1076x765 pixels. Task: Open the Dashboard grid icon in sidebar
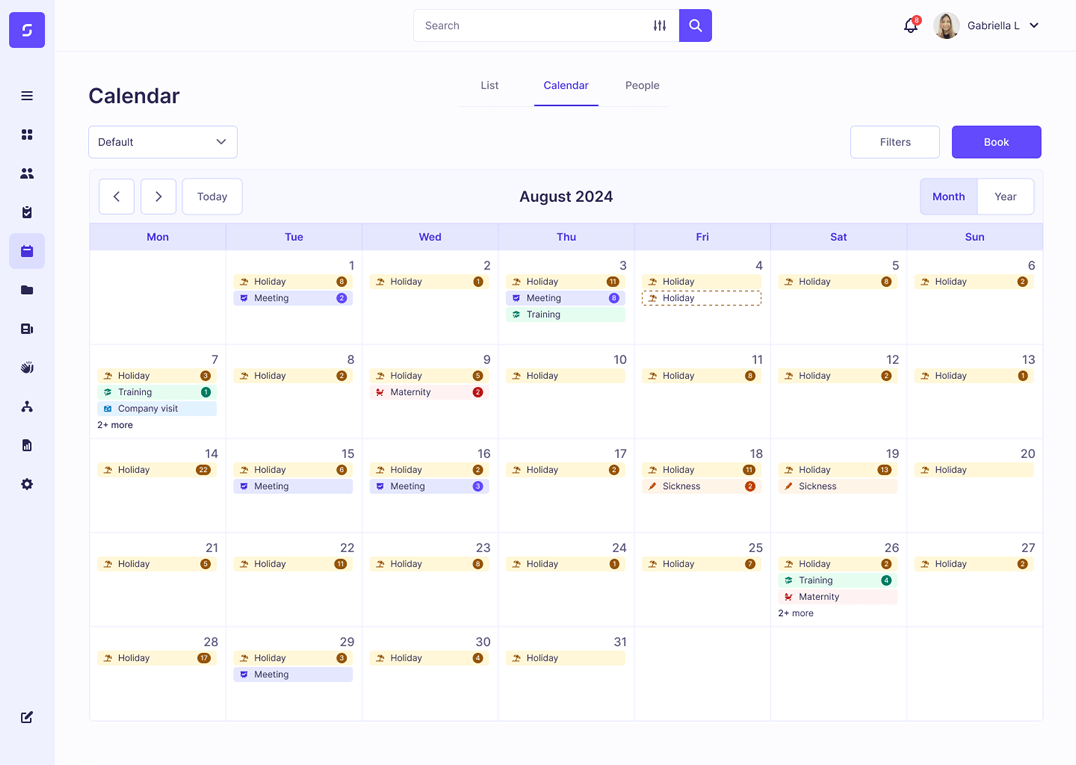coord(27,134)
